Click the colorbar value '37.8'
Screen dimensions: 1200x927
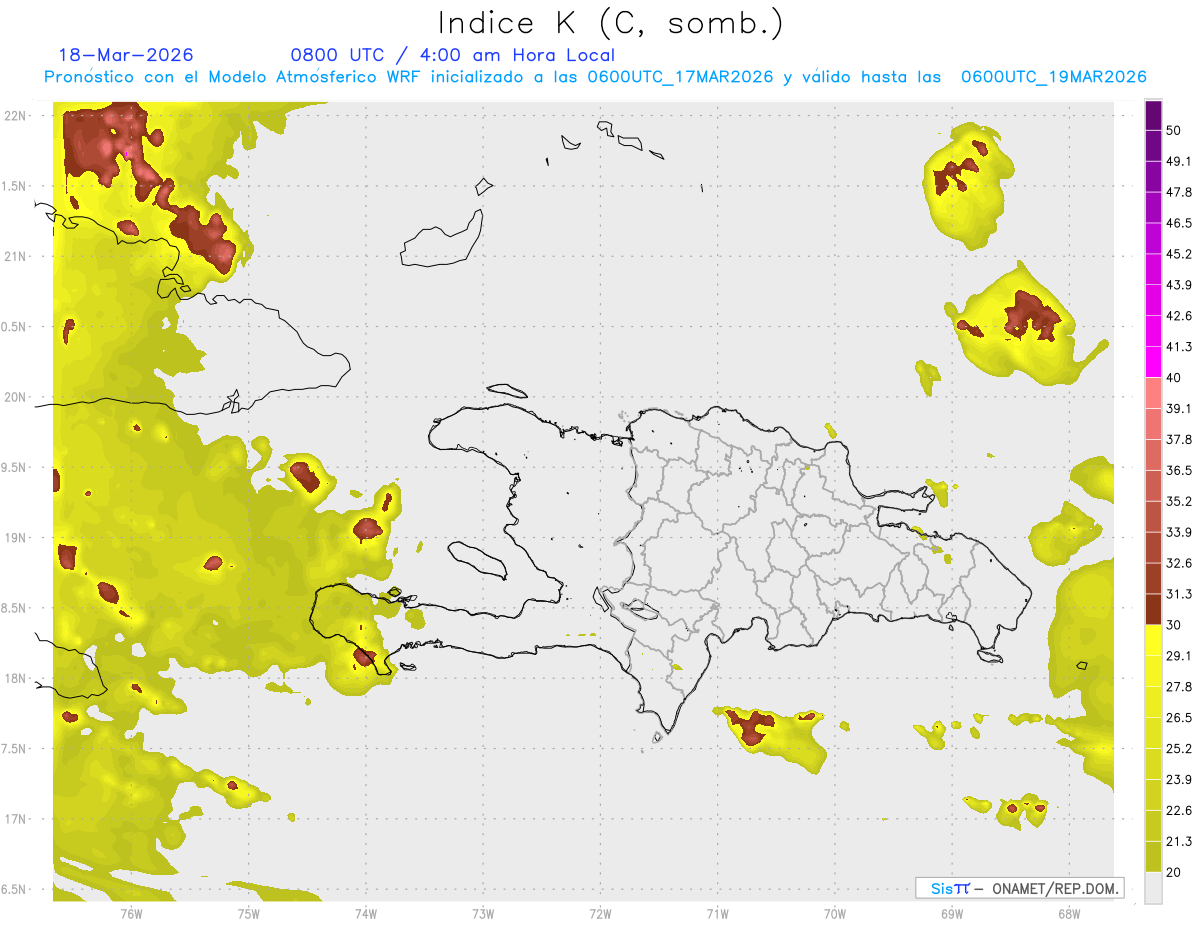pos(1179,440)
